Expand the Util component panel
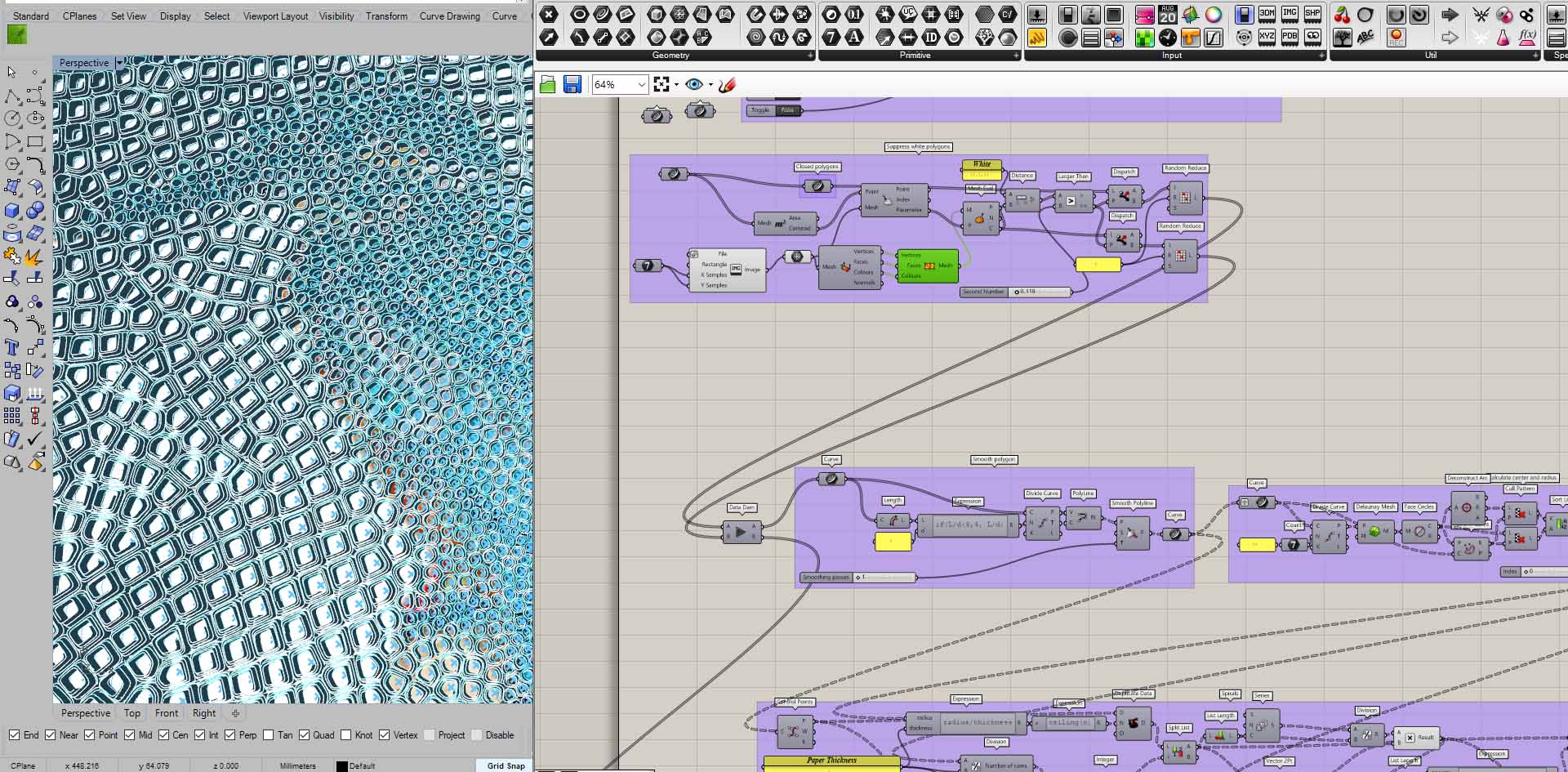Screen dimensions: 1568x772 pyautogui.click(x=1535, y=56)
